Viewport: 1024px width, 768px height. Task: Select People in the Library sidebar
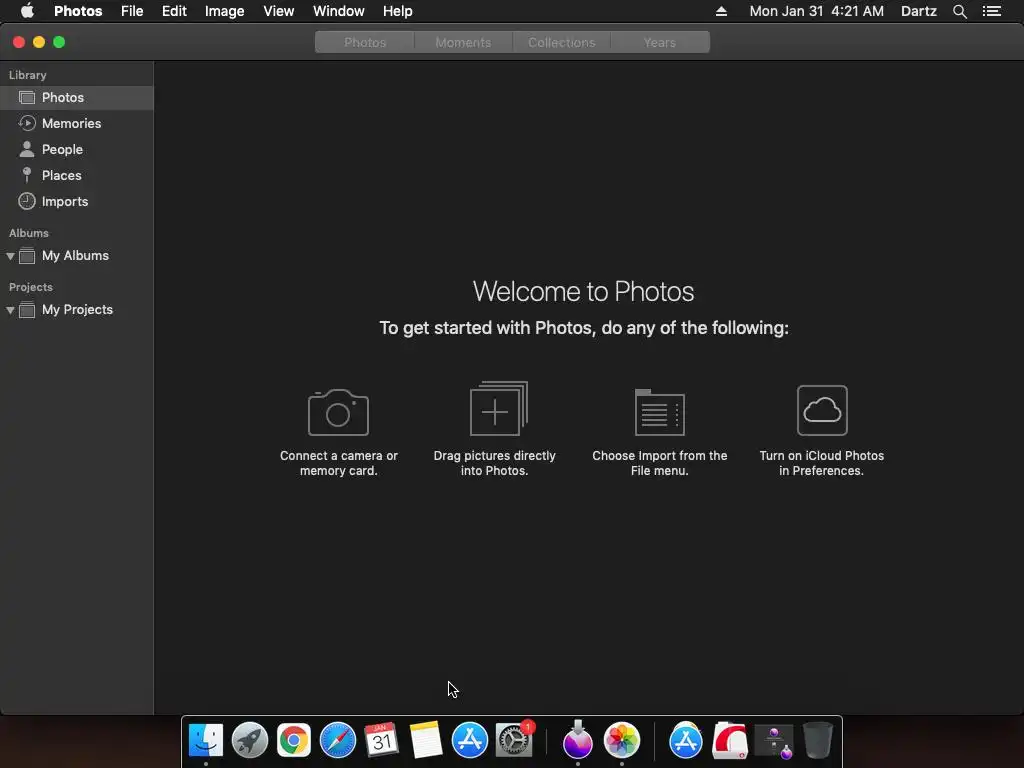[76, 150]
